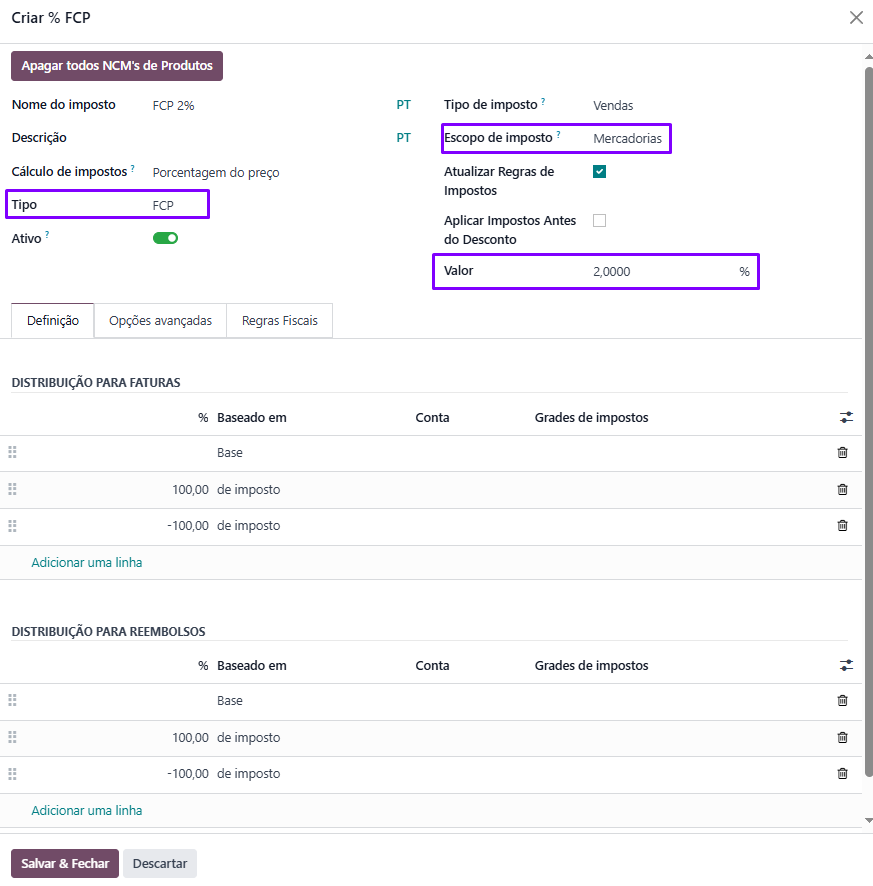The width and height of the screenshot is (873, 886).
Task: Click Conta column header in refunds table
Action: [432, 666]
